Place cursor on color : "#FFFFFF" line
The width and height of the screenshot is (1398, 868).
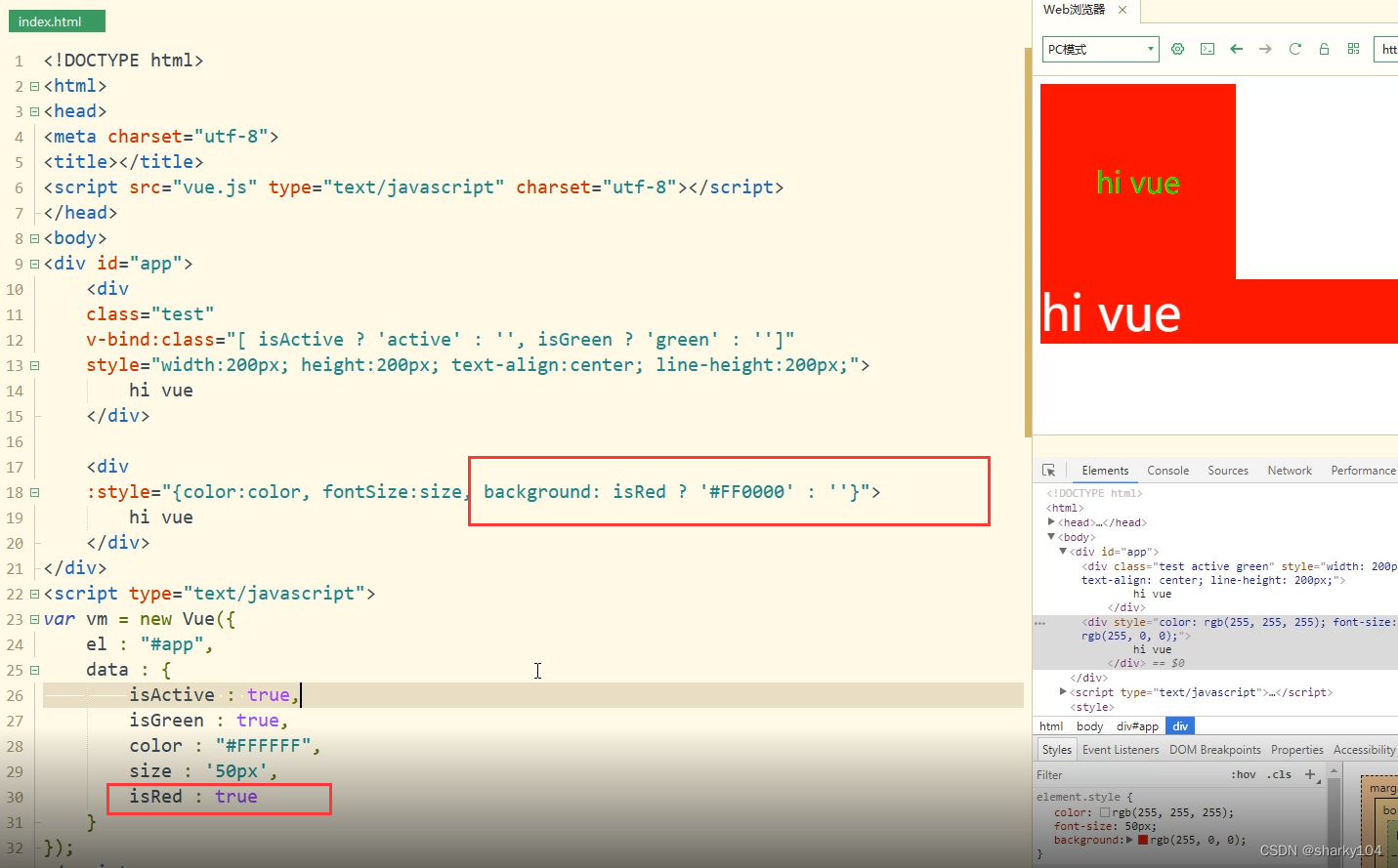pos(225,746)
